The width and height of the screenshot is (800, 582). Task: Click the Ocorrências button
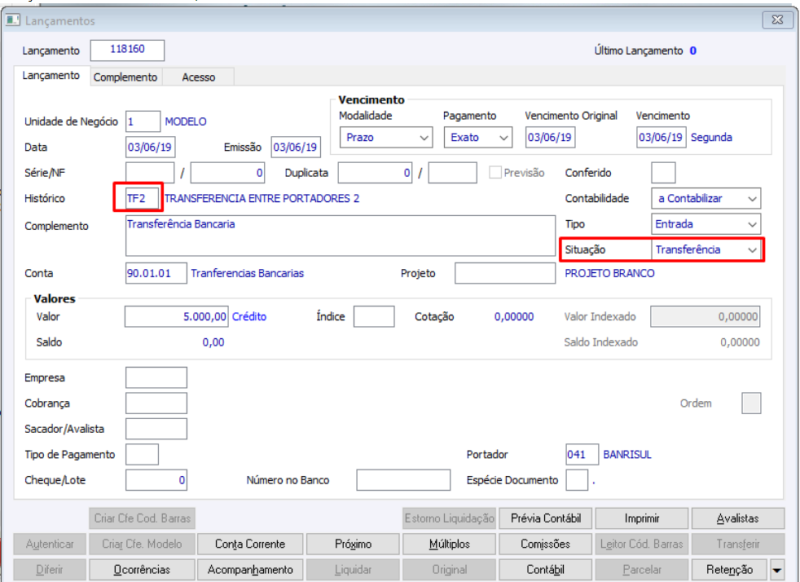(142, 570)
